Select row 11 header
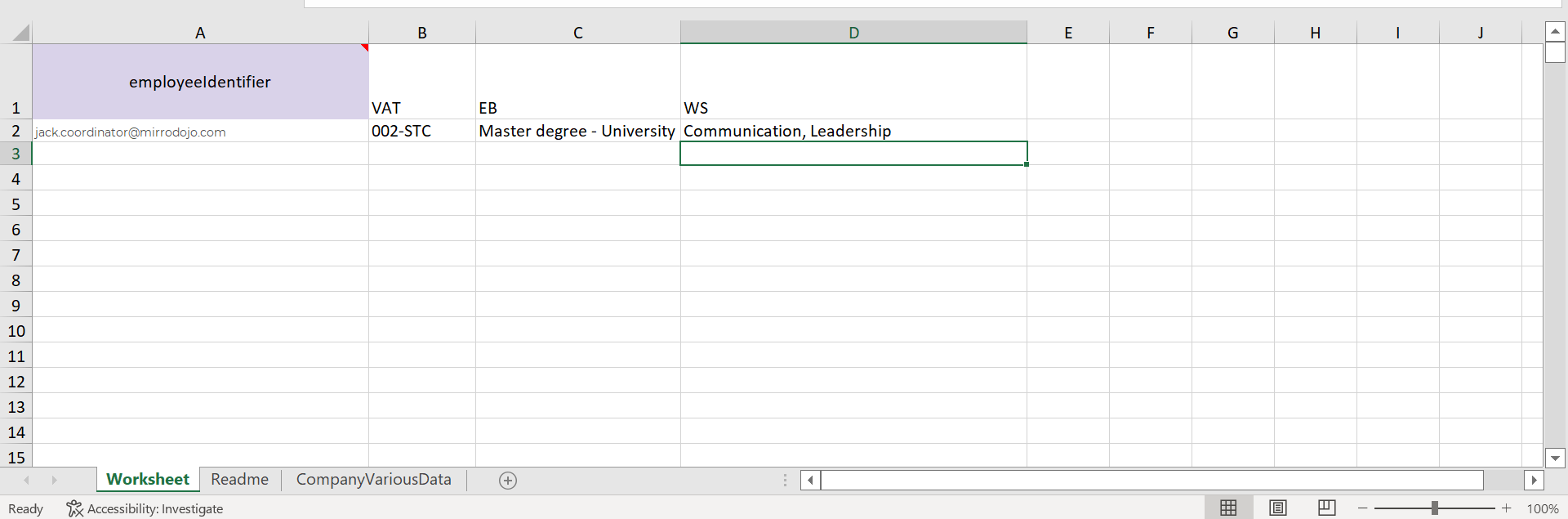The image size is (1568, 519). (16, 356)
